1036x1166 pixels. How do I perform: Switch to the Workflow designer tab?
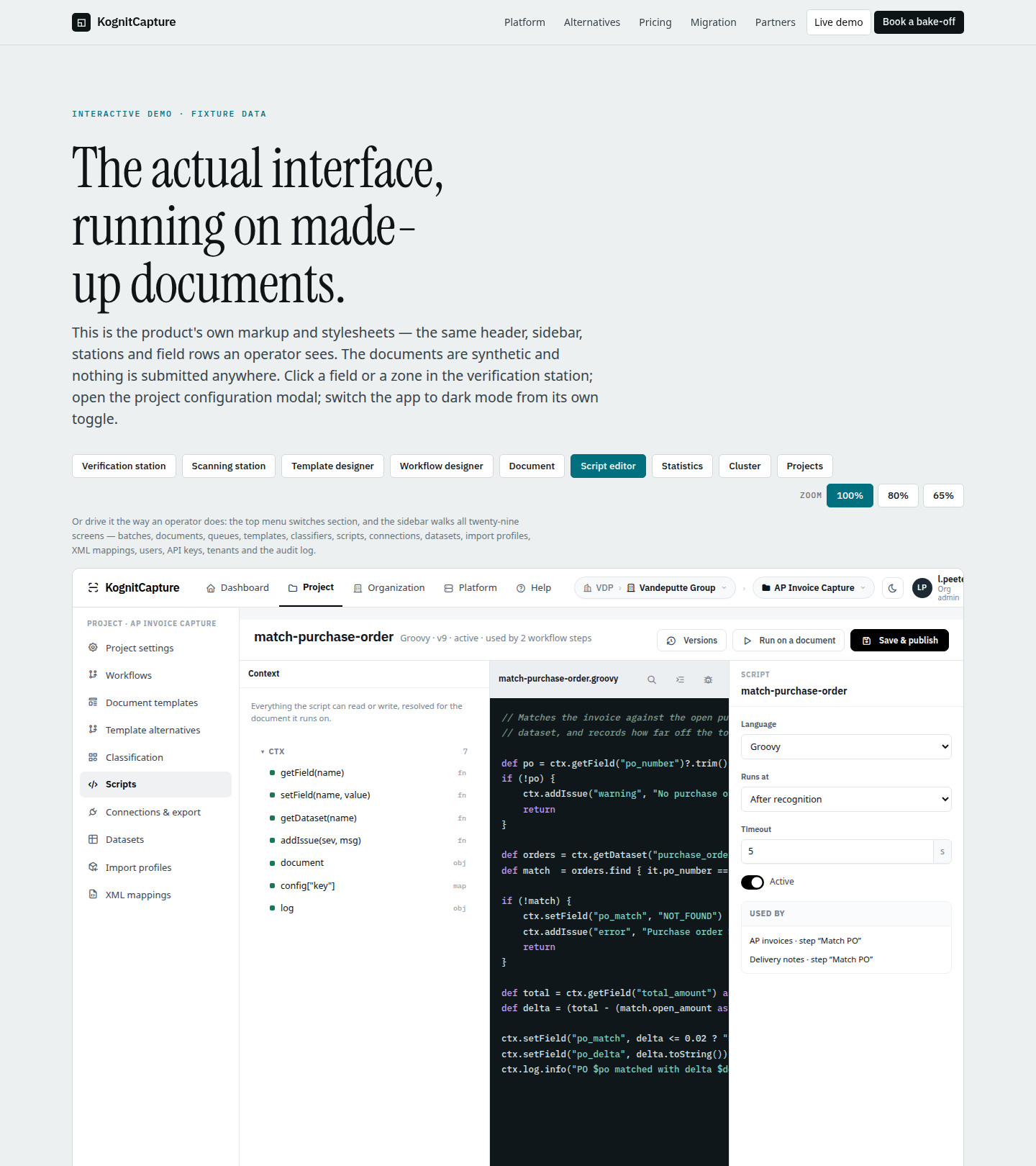(x=442, y=466)
